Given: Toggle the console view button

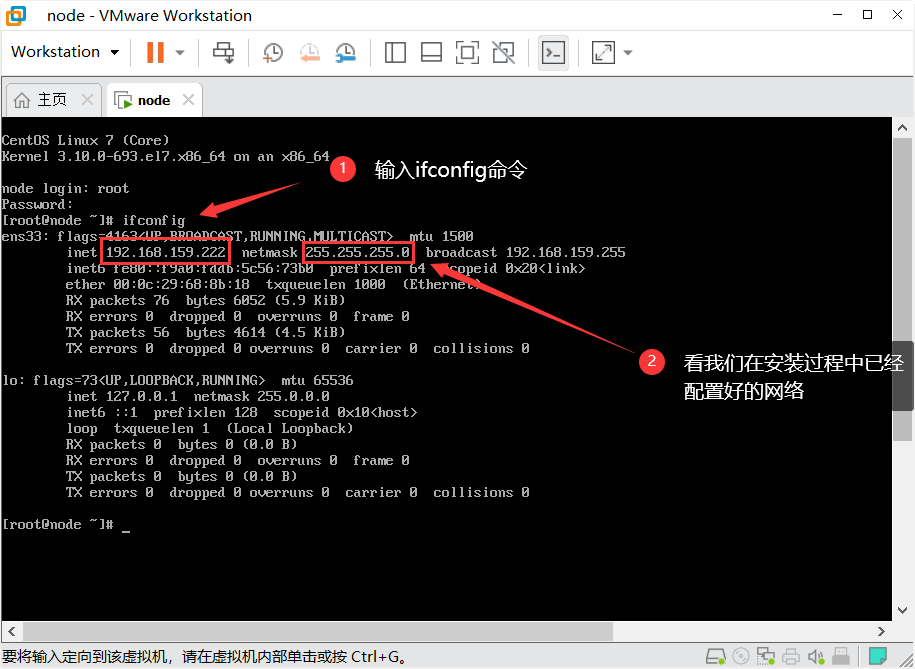Looking at the screenshot, I should pos(553,53).
